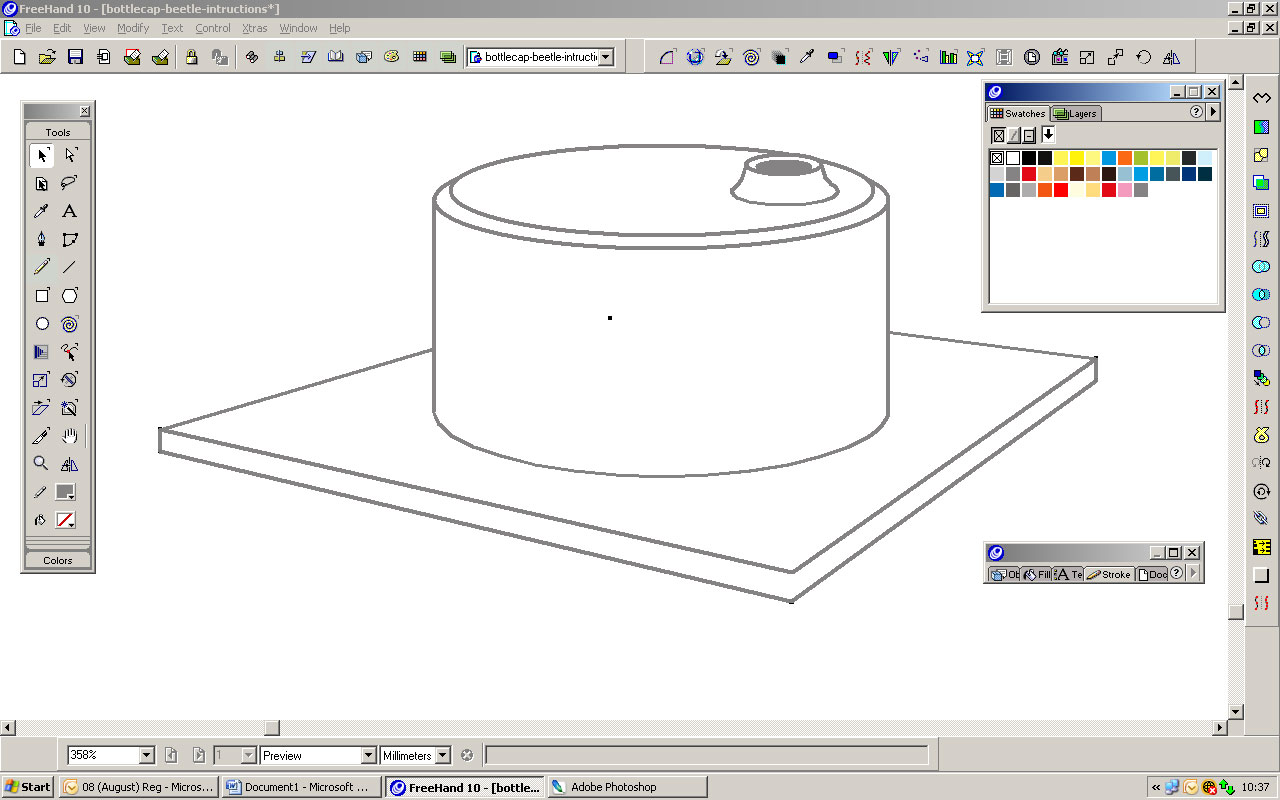Screen dimensions: 1280x800
Task: Activate the Spiral tool
Action: 69,323
